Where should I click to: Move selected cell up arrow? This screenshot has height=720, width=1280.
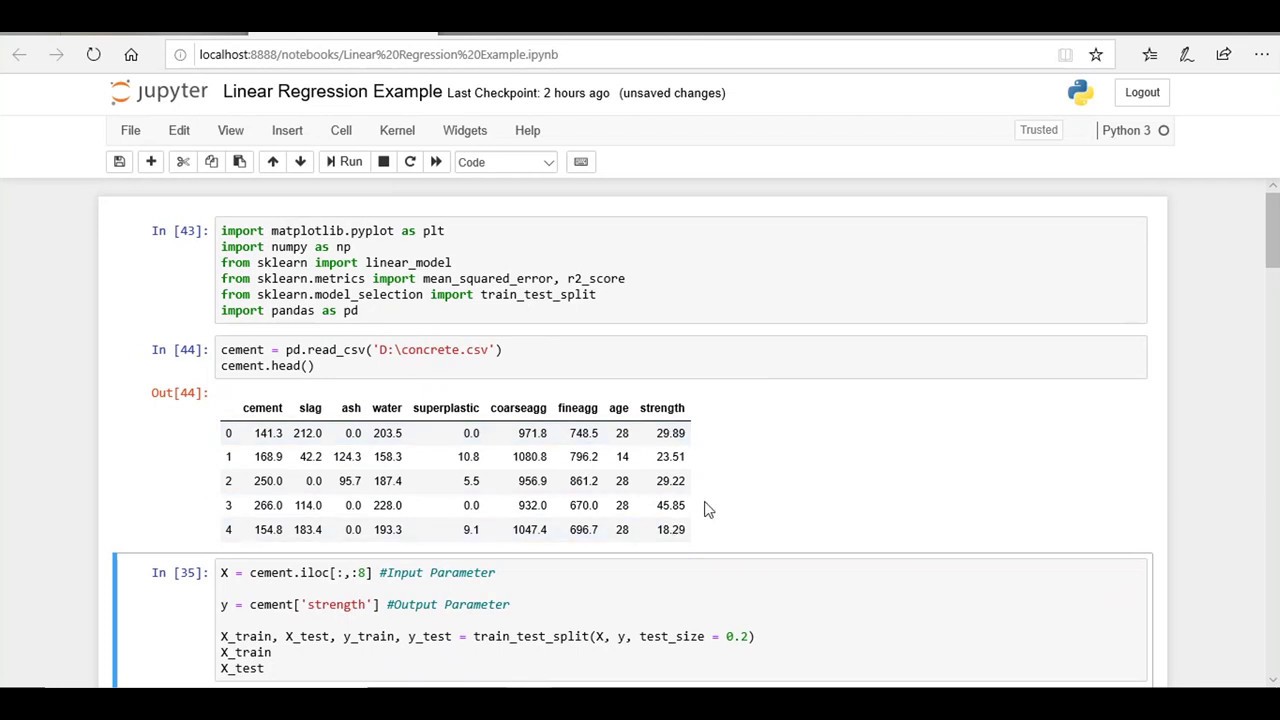point(272,162)
